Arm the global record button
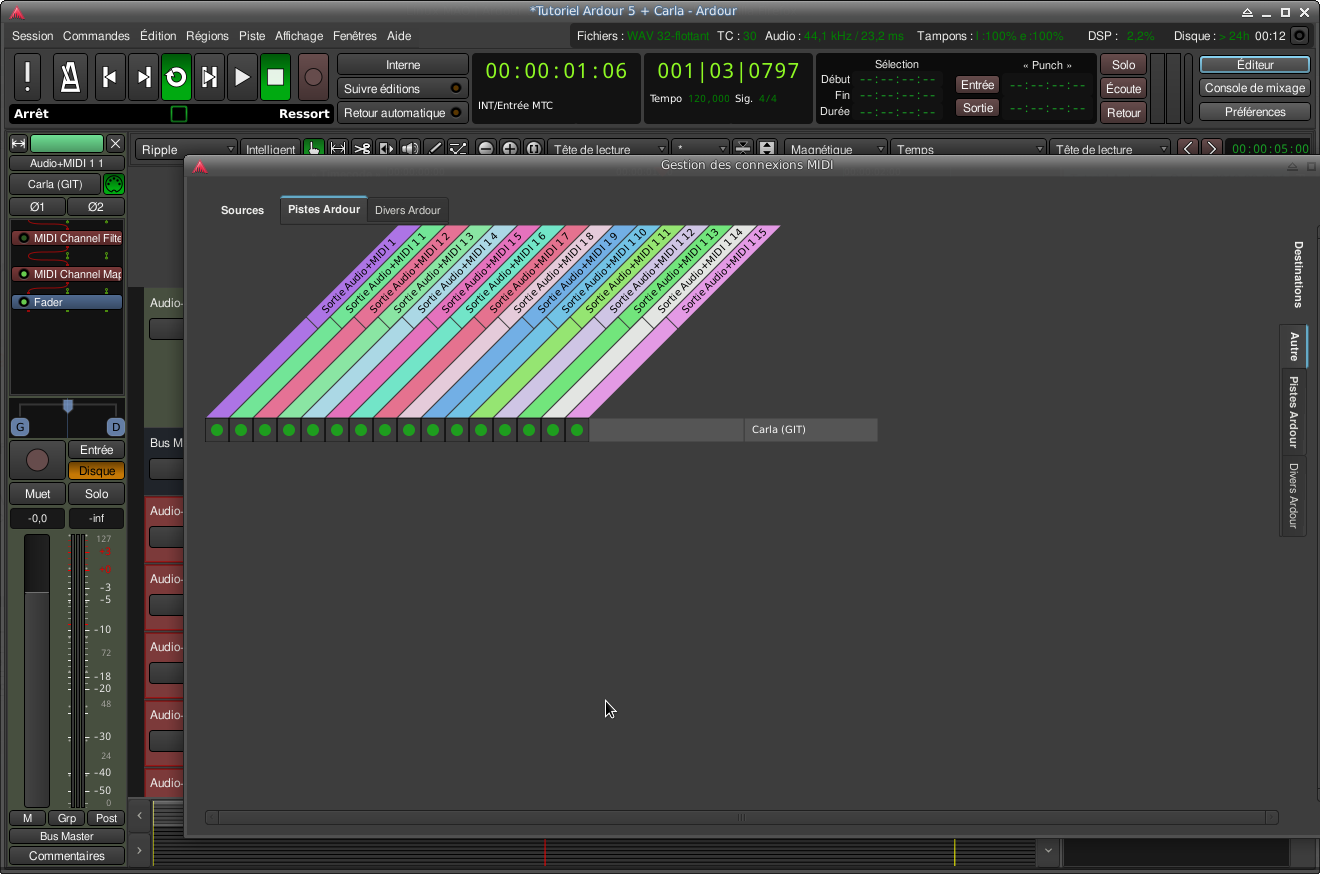The image size is (1320, 874). [313, 77]
